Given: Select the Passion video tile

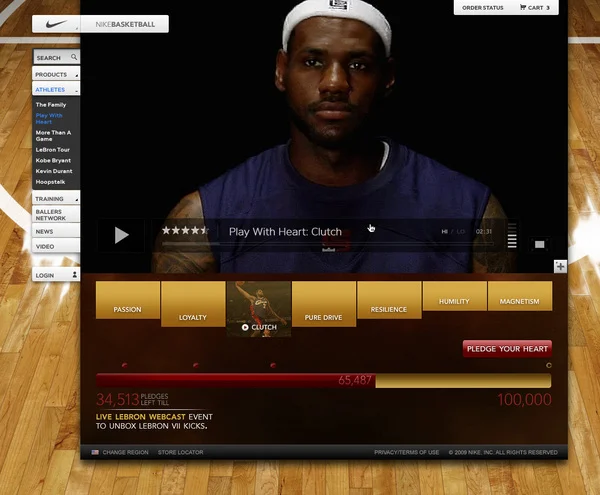Looking at the screenshot, I should click(x=127, y=300).
